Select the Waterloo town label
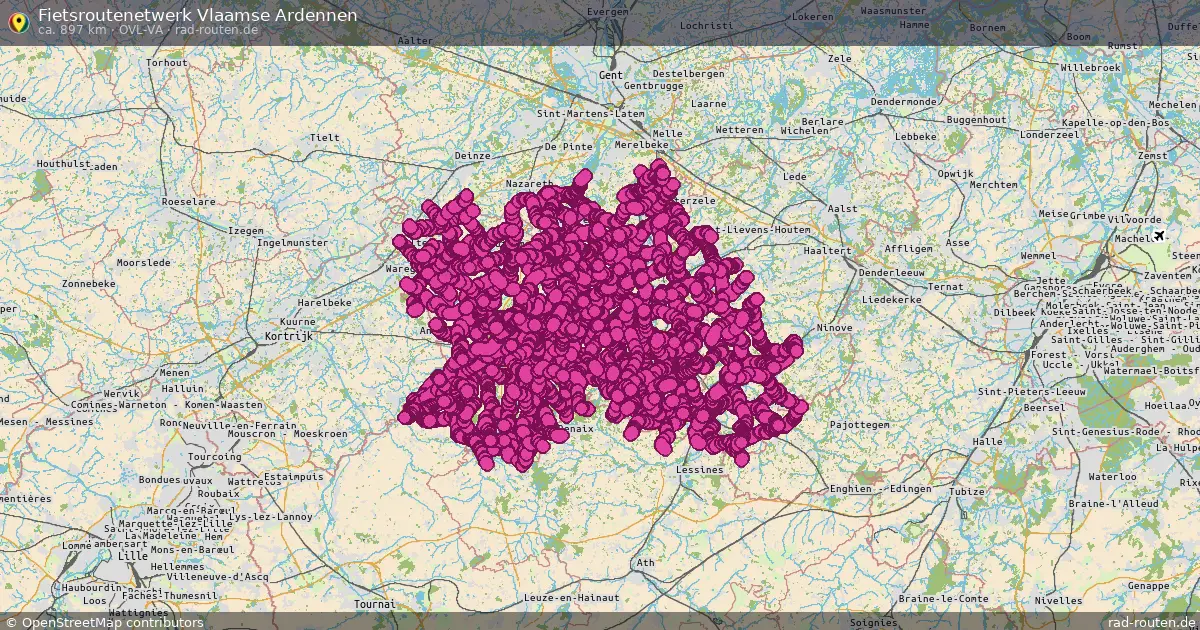 (x=1112, y=477)
